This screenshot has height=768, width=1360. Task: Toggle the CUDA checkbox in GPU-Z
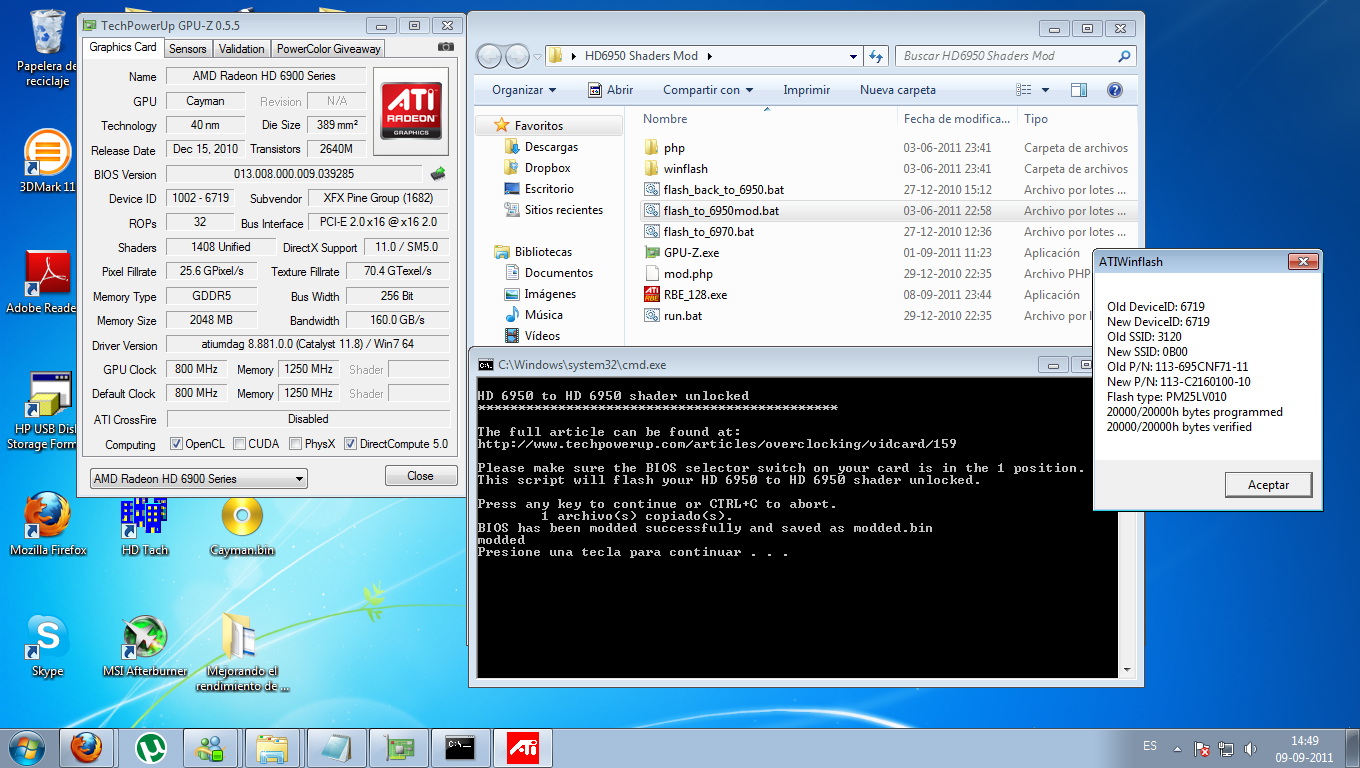point(239,444)
